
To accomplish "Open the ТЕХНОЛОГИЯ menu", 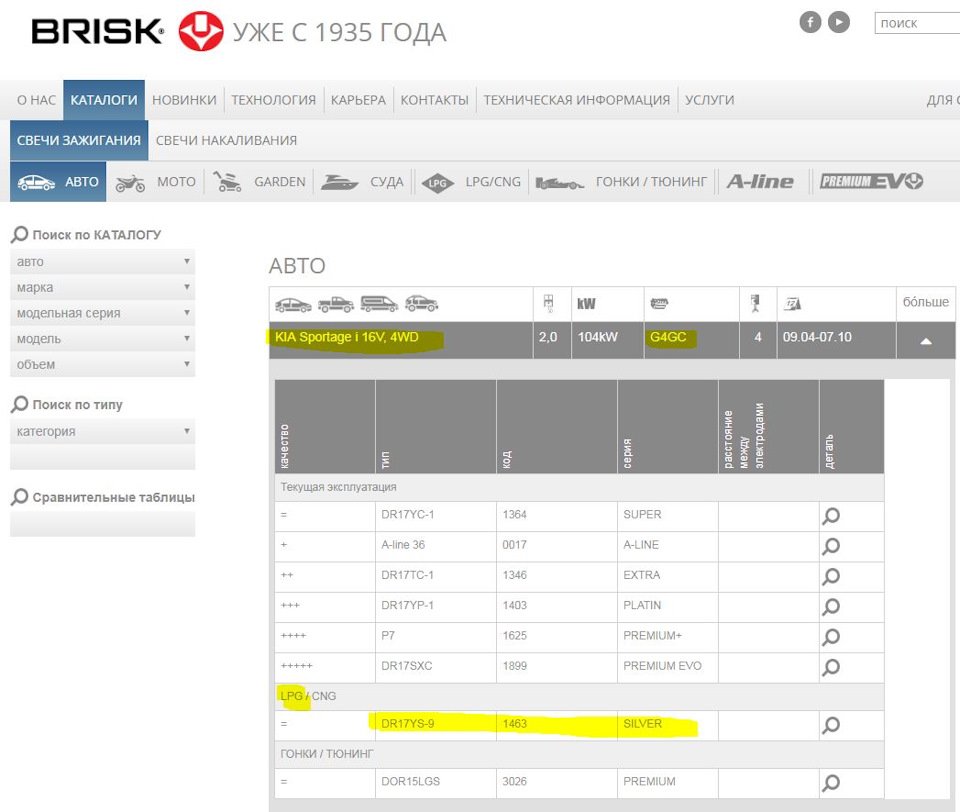I will coord(274,100).
